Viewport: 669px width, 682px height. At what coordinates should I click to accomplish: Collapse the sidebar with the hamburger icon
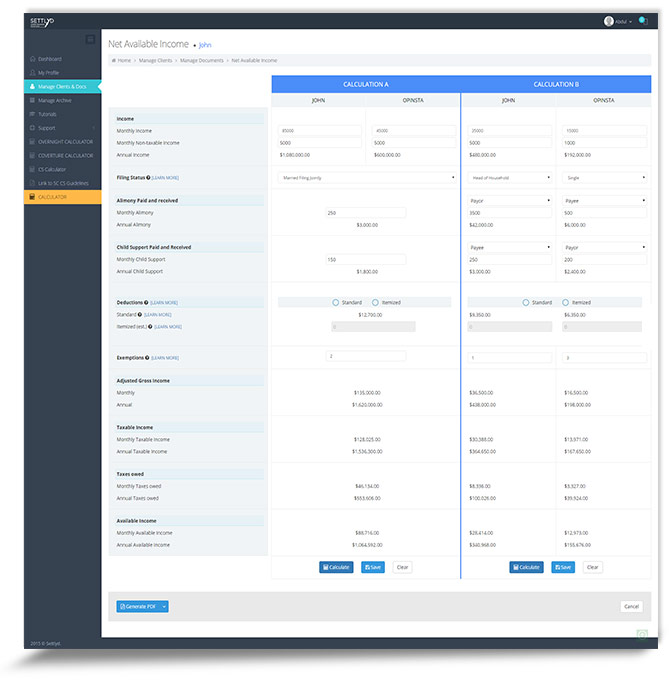[90, 39]
